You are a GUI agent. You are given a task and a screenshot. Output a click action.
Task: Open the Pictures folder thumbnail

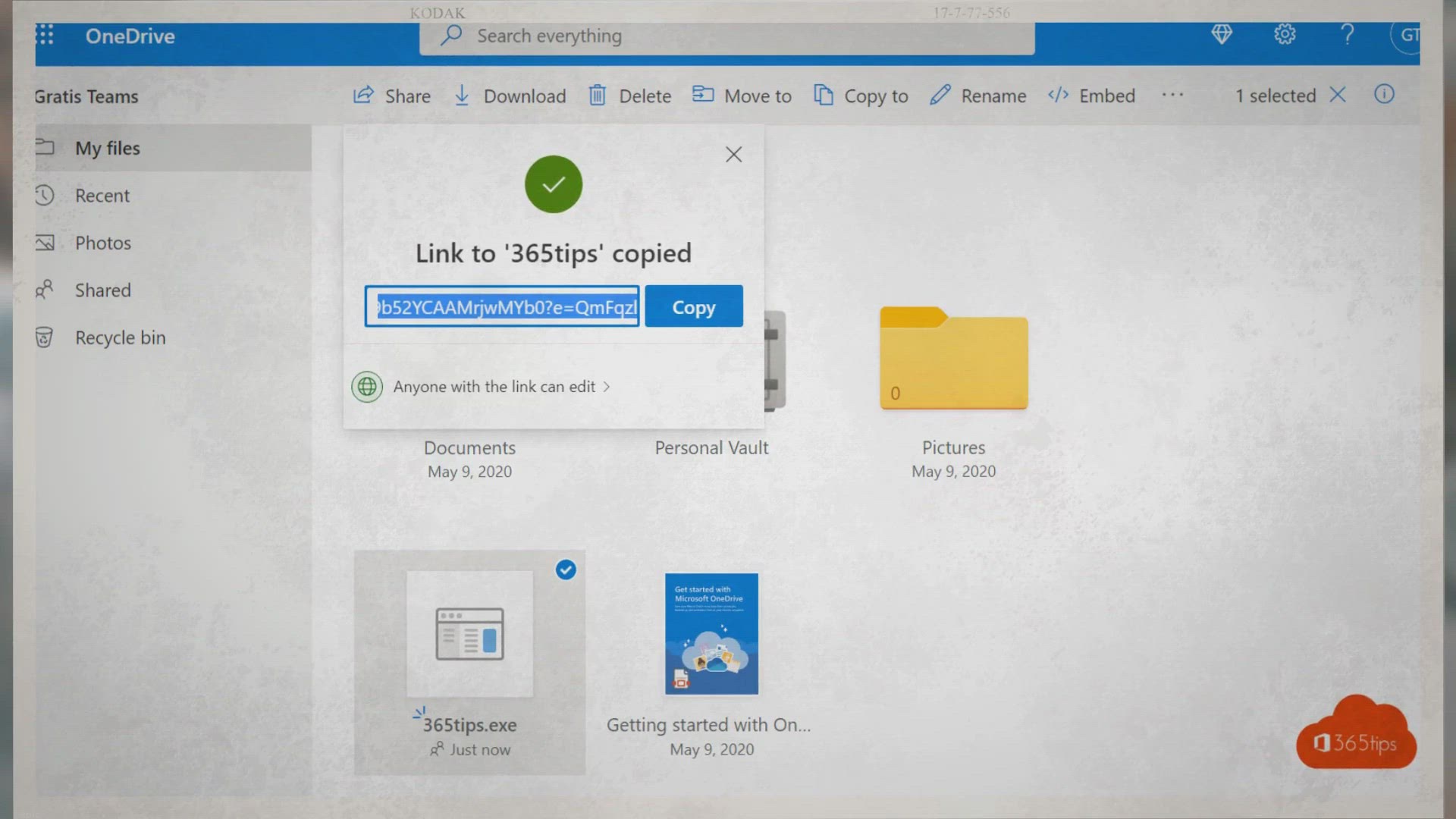point(953,358)
